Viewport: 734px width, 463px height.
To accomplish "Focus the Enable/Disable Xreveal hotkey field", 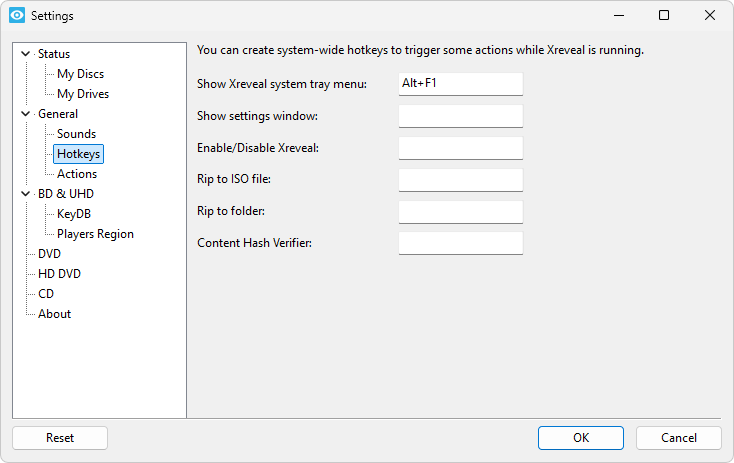I will [461, 148].
